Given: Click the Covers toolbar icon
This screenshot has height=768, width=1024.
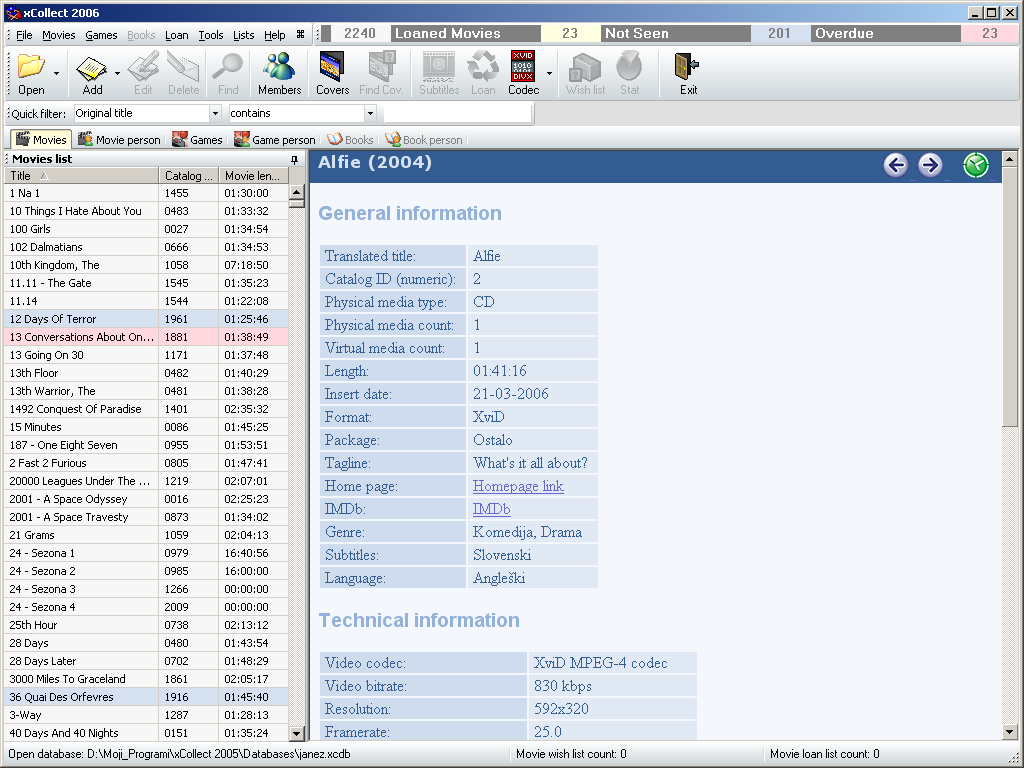Looking at the screenshot, I should [x=332, y=68].
